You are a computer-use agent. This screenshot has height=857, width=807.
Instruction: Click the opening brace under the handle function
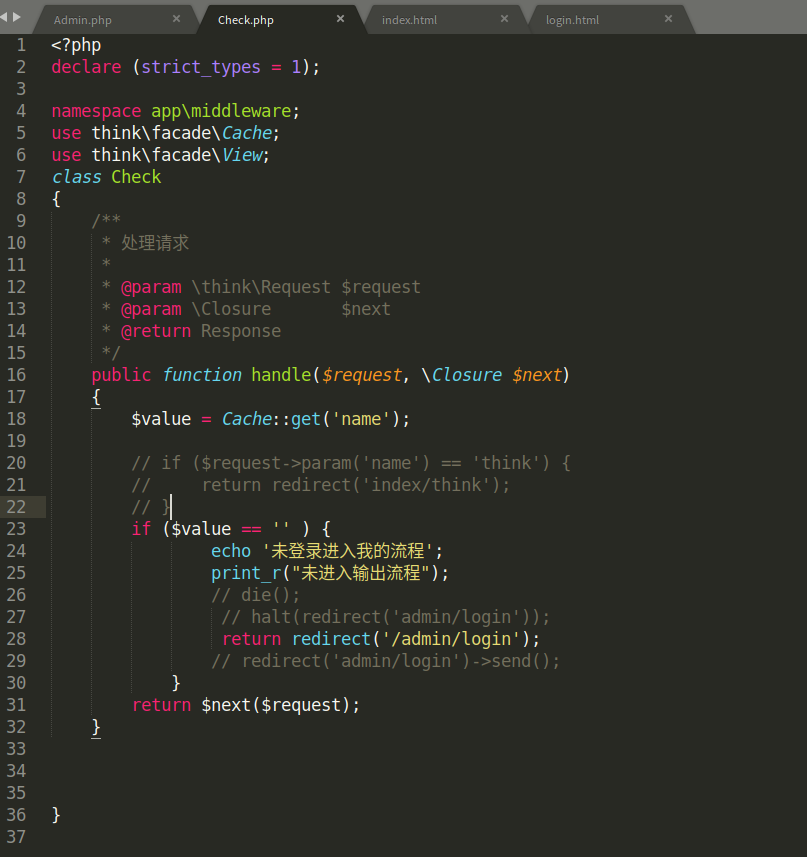click(x=96, y=397)
